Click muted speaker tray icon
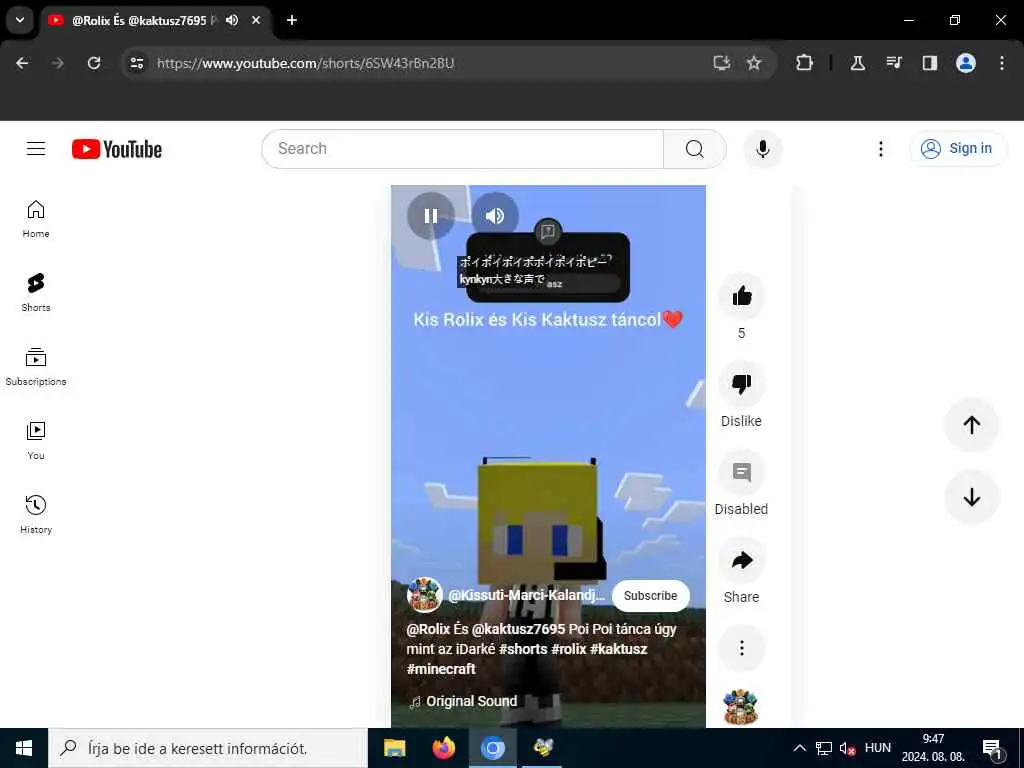The height and width of the screenshot is (768, 1024). 848,748
